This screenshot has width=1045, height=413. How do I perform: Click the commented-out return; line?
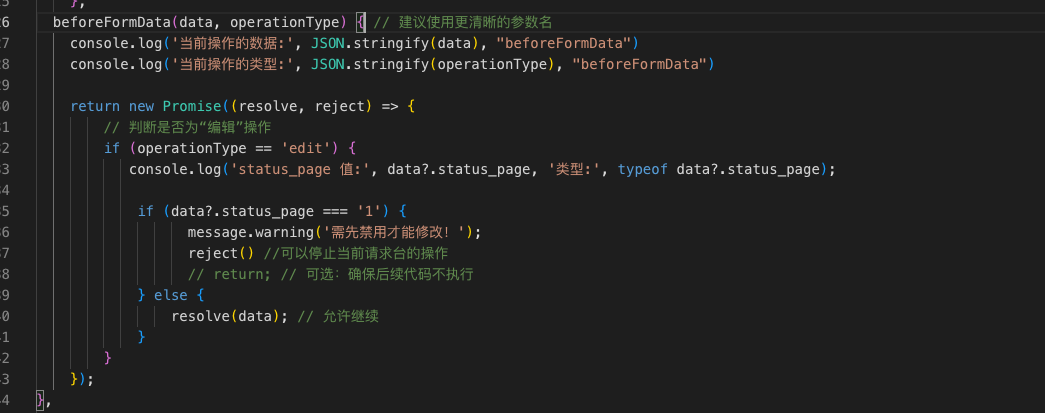click(330, 274)
